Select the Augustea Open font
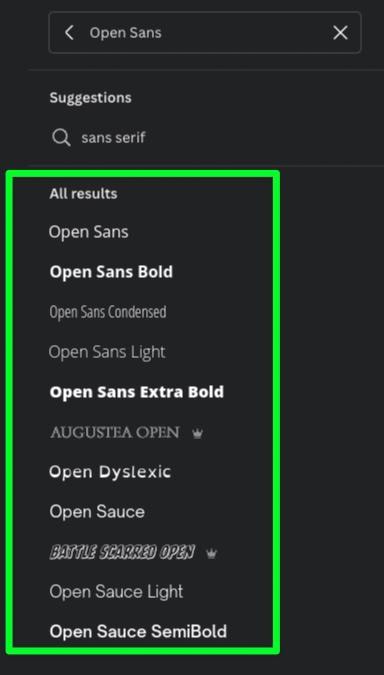This screenshot has width=384, height=675. coord(115,433)
